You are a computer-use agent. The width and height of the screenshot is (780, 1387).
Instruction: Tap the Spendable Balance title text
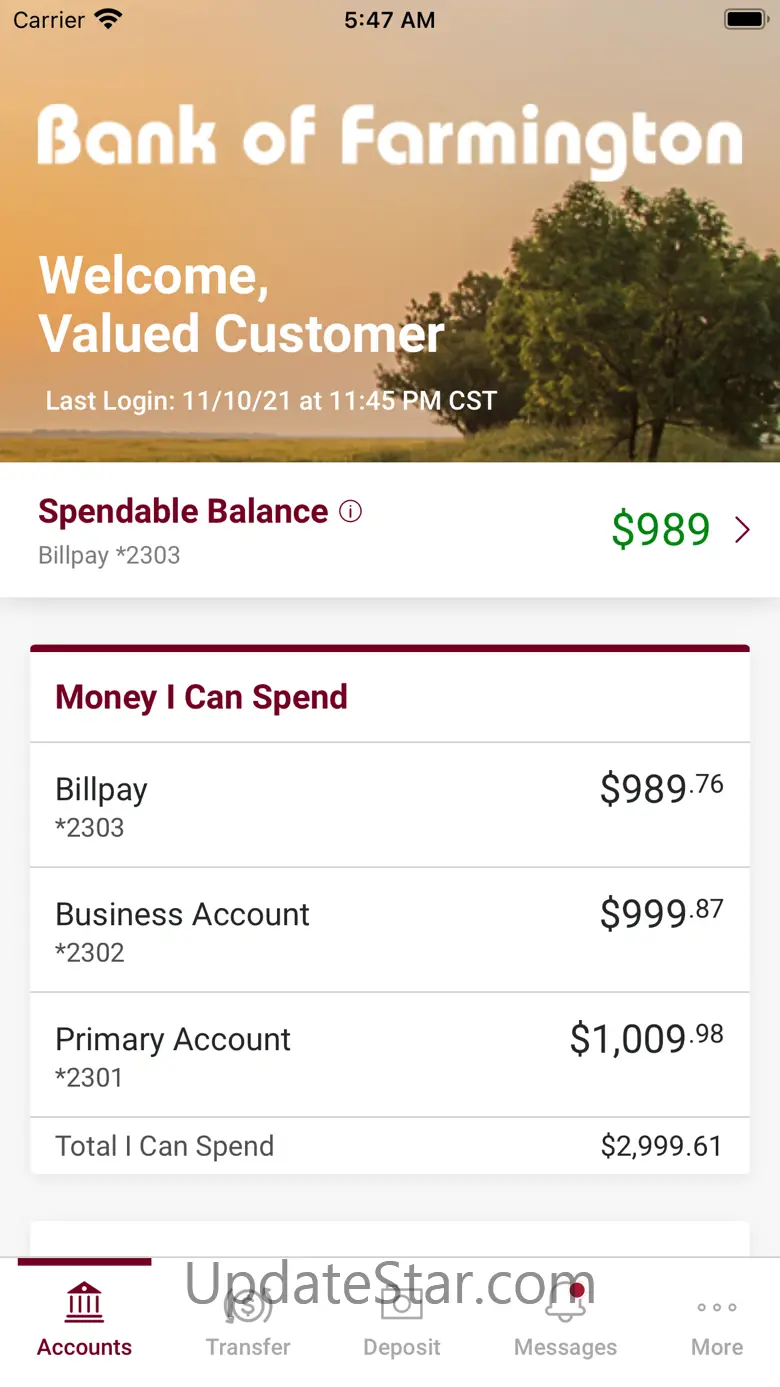point(183,511)
